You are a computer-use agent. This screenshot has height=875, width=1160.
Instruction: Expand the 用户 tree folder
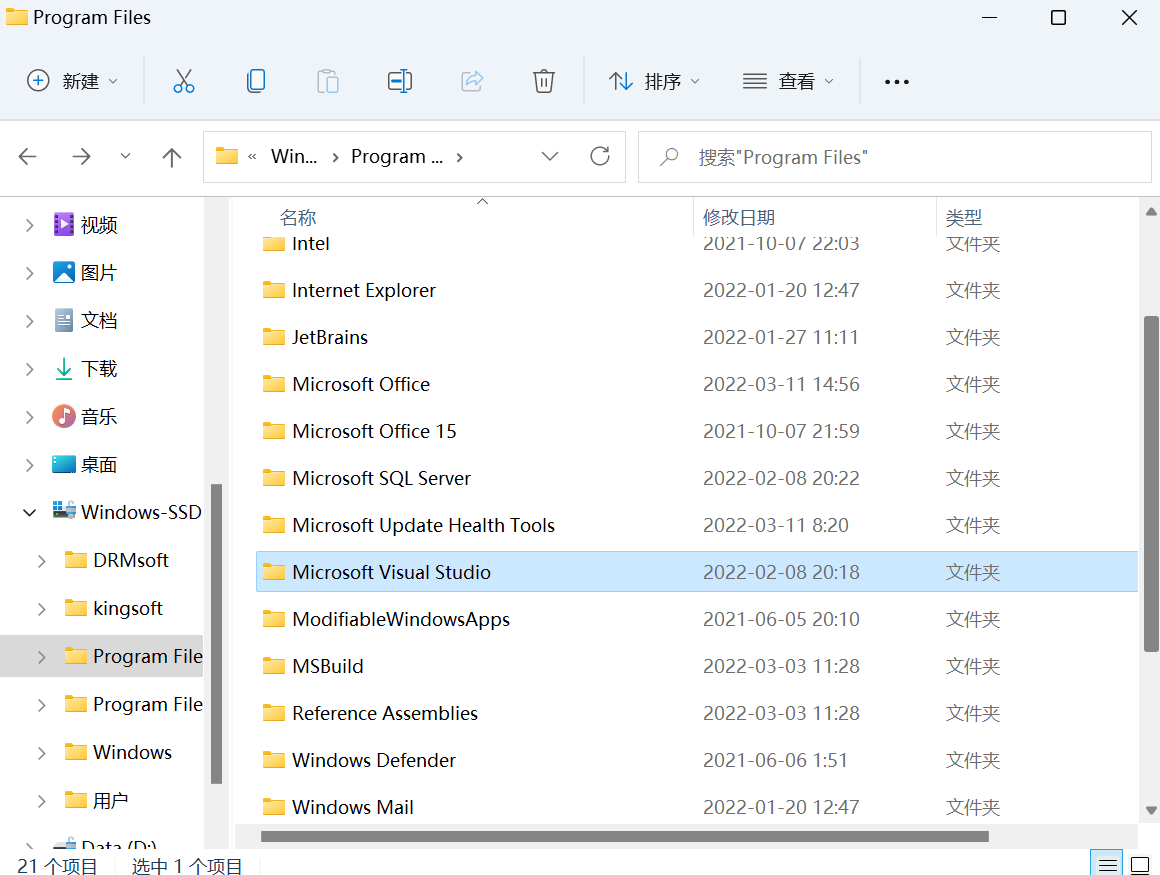tap(41, 801)
